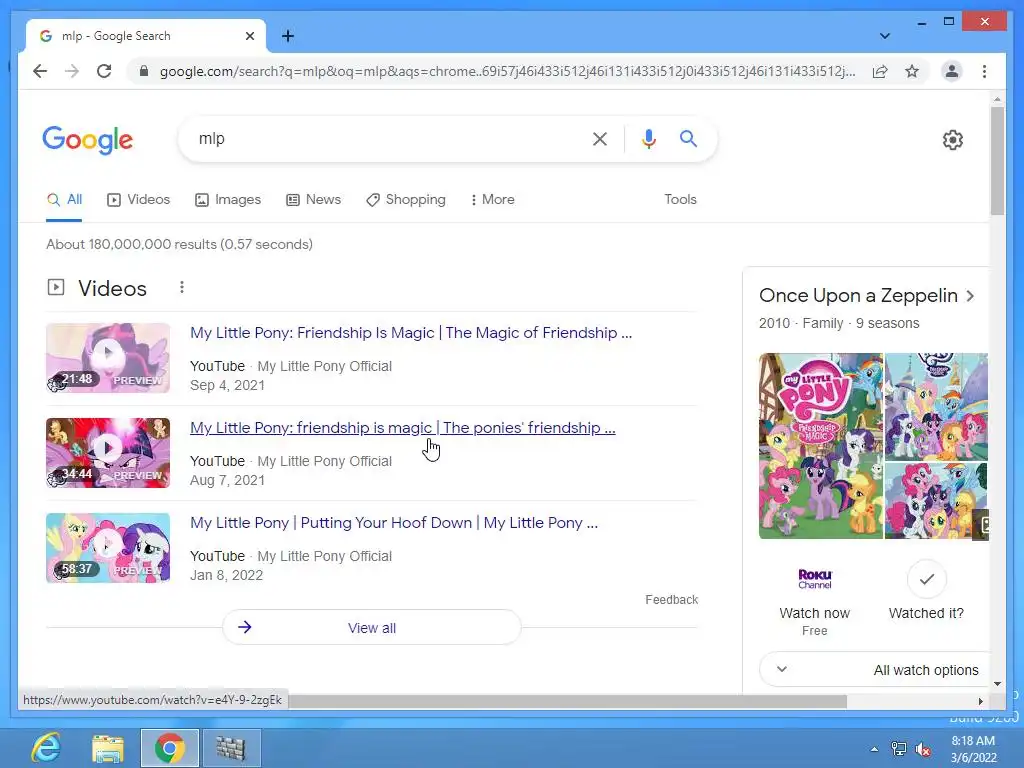Expand the More search categories menu
Screen dimensions: 1024x768
(492, 200)
